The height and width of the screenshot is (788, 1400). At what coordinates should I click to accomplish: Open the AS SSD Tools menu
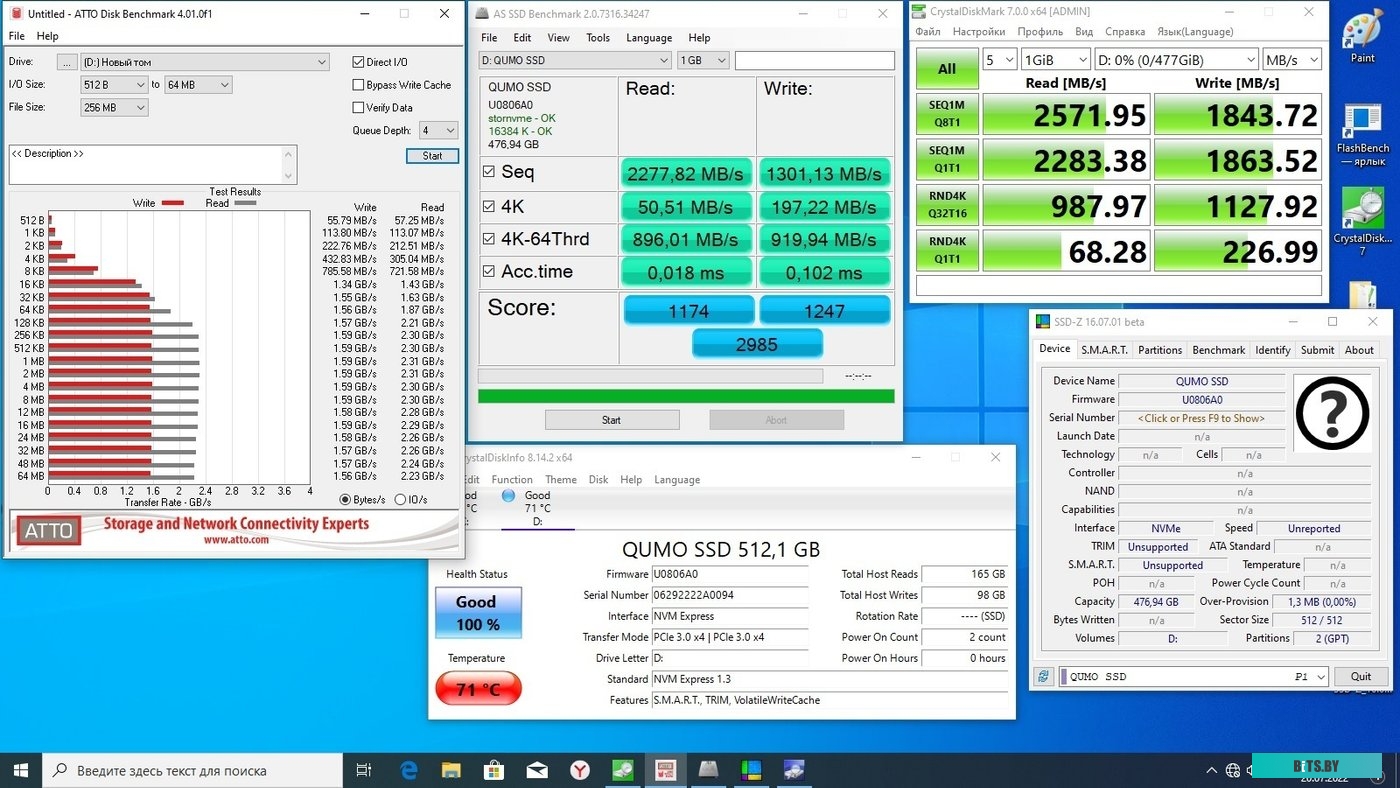point(598,38)
